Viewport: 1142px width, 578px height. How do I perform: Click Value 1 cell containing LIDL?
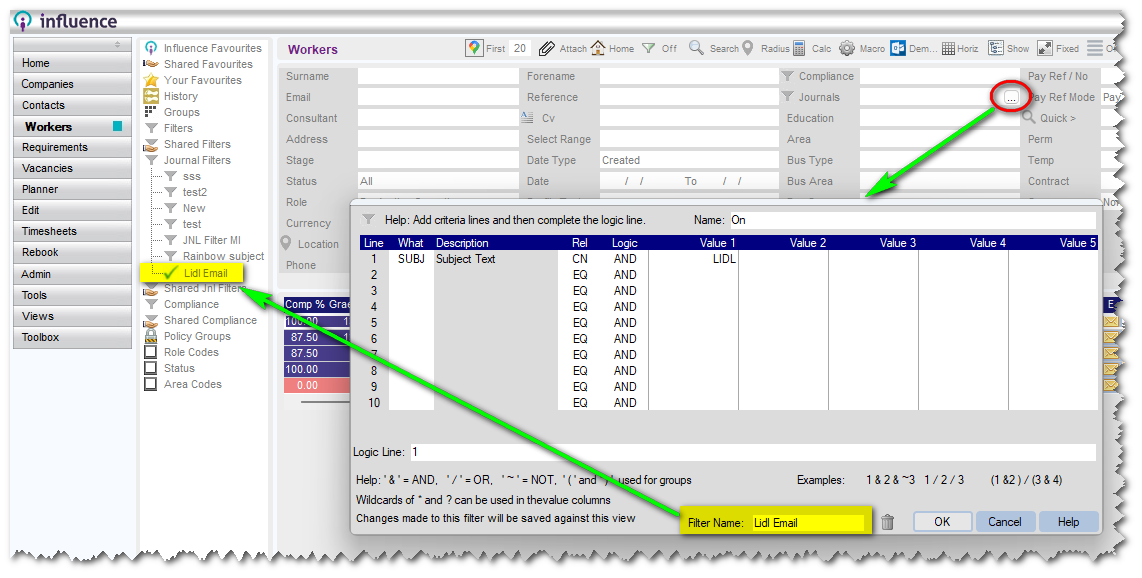click(693, 258)
